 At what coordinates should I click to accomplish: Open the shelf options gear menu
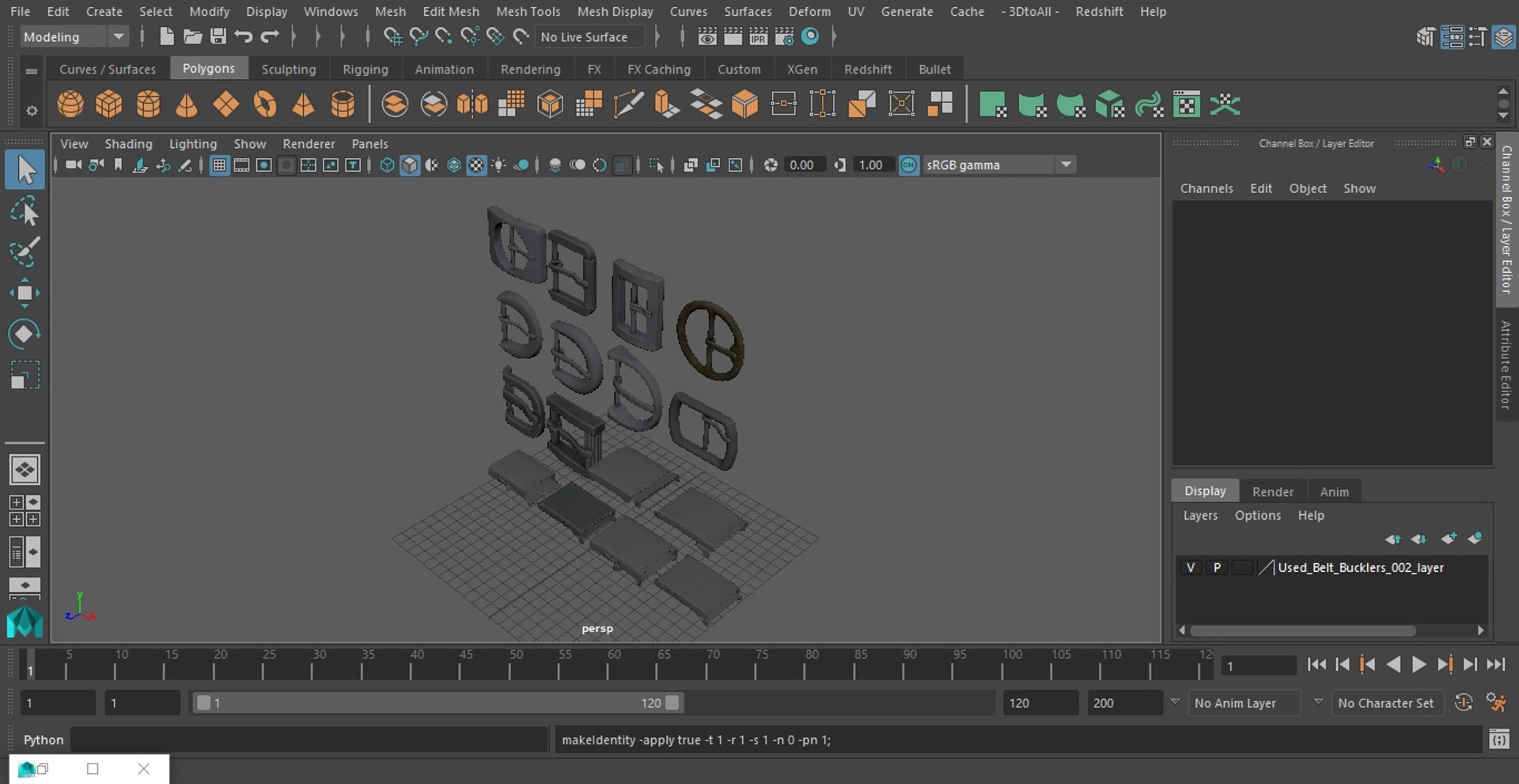tap(32, 111)
